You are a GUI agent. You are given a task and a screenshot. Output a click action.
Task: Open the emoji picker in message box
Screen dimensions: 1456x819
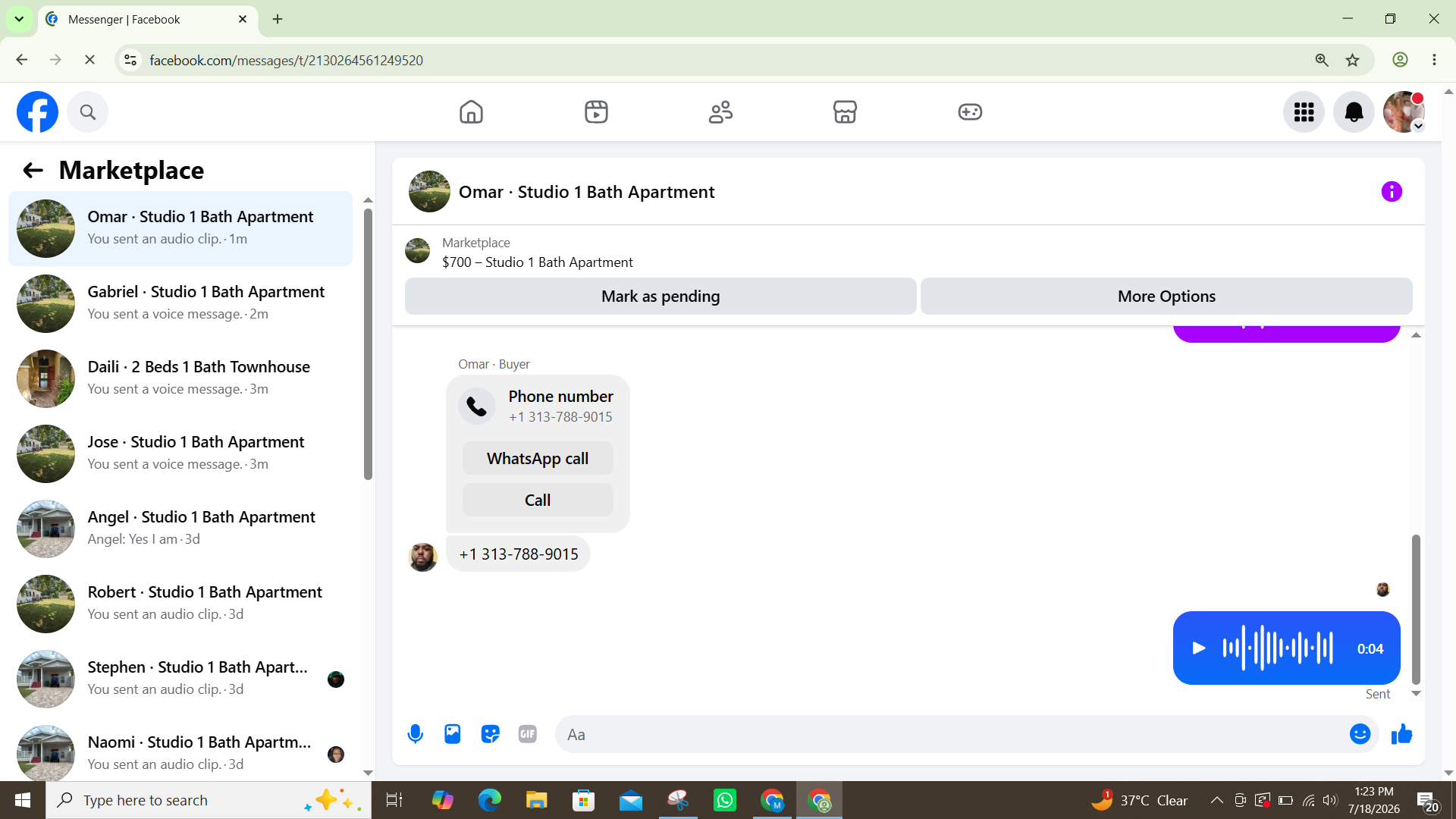click(x=1360, y=734)
